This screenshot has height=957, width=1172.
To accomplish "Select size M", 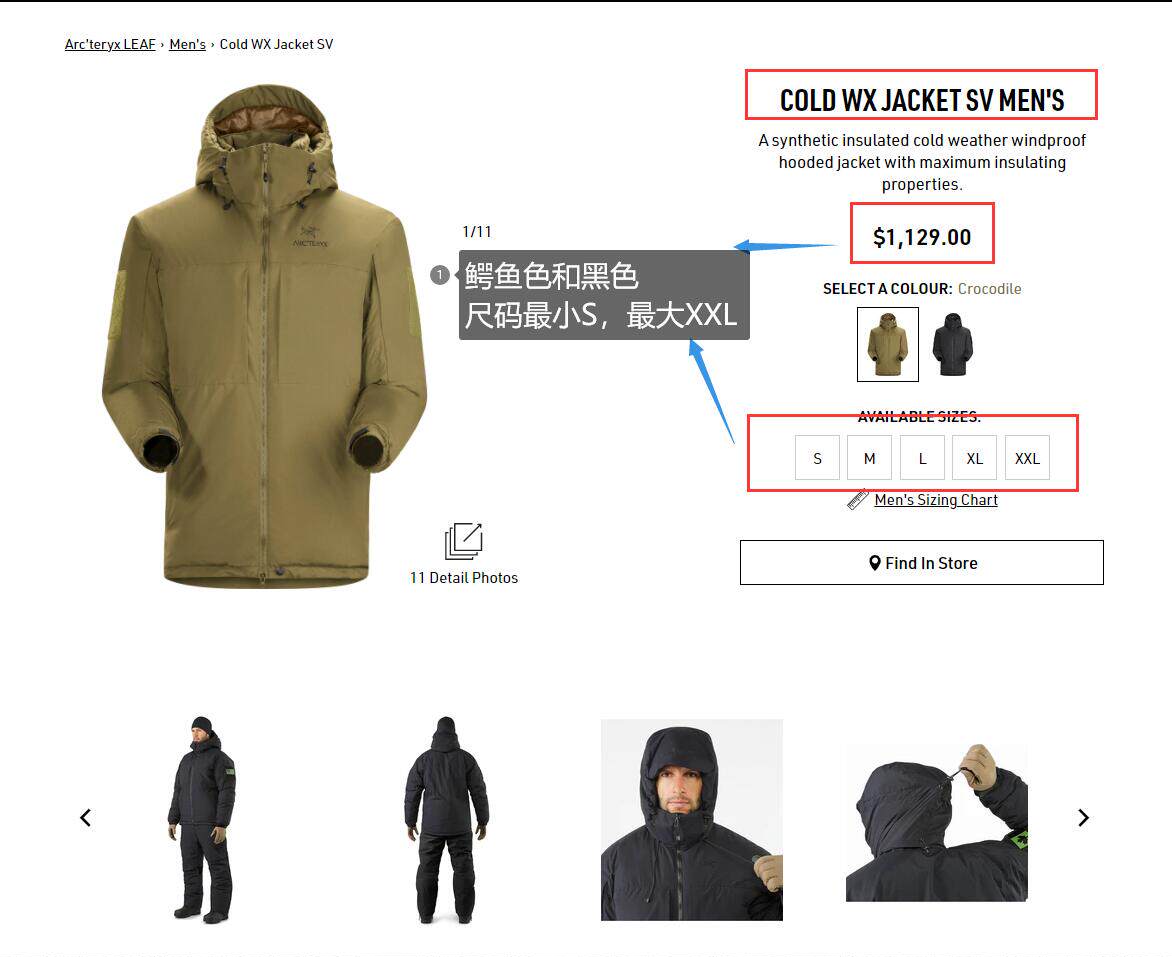I will (869, 458).
